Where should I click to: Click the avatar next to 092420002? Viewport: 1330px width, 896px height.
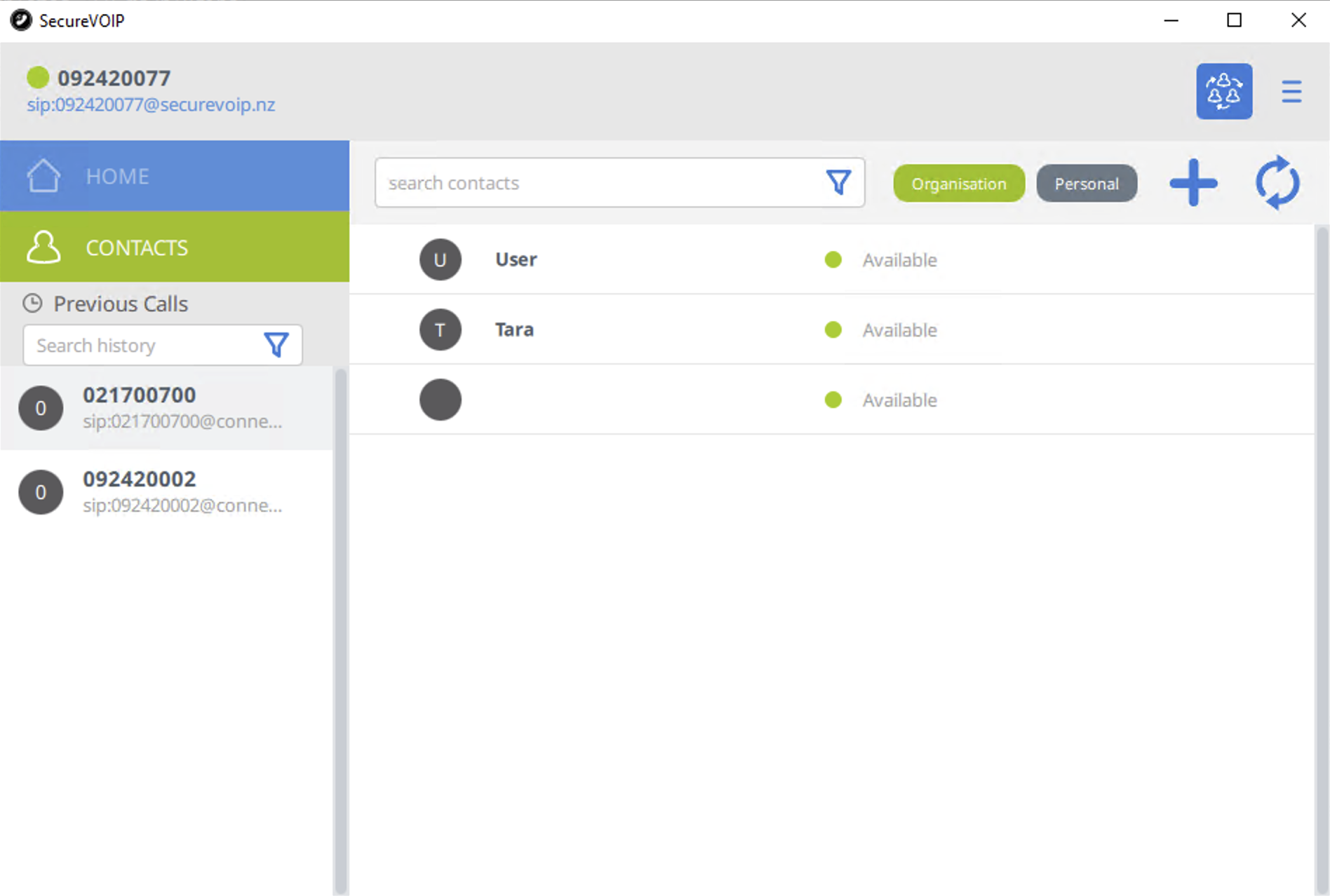pos(41,492)
